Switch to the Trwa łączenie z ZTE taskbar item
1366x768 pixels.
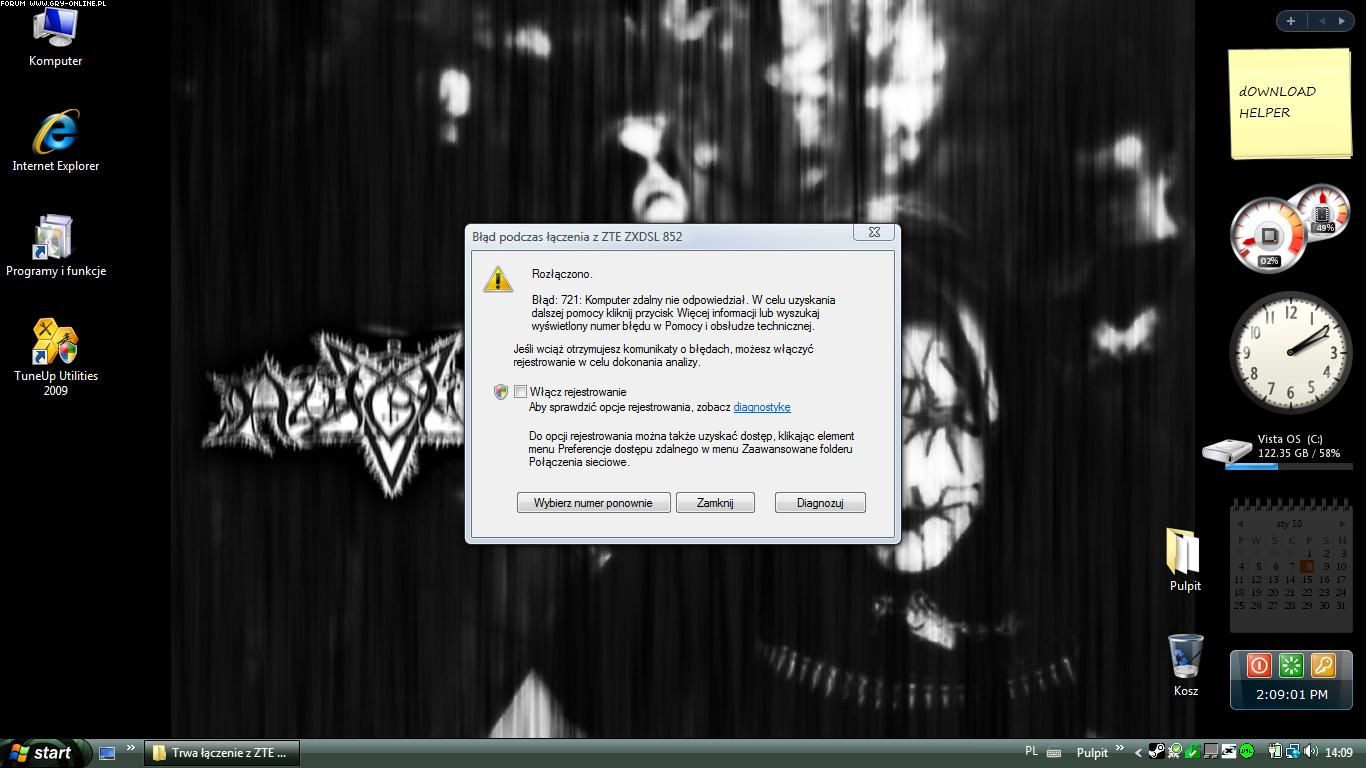220,753
